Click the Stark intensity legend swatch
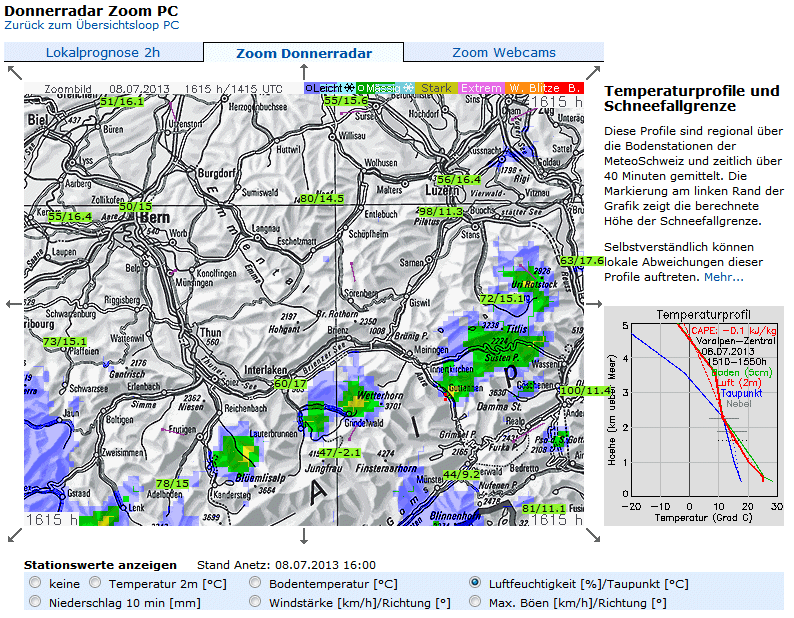This screenshot has height=618, width=794. [436, 88]
